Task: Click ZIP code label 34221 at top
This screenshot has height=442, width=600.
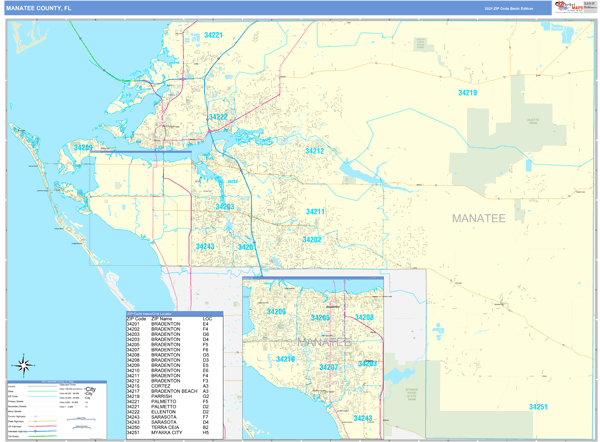Action: point(213,35)
